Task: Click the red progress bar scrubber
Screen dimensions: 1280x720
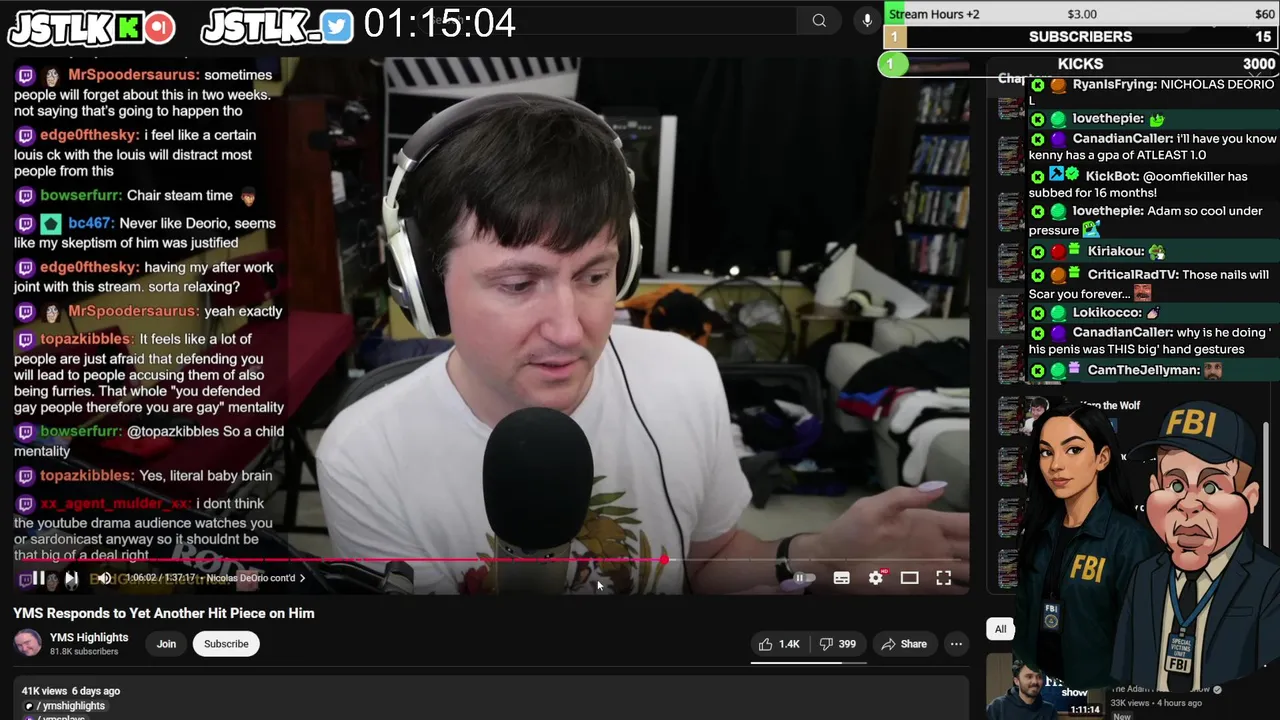Action: (x=664, y=560)
